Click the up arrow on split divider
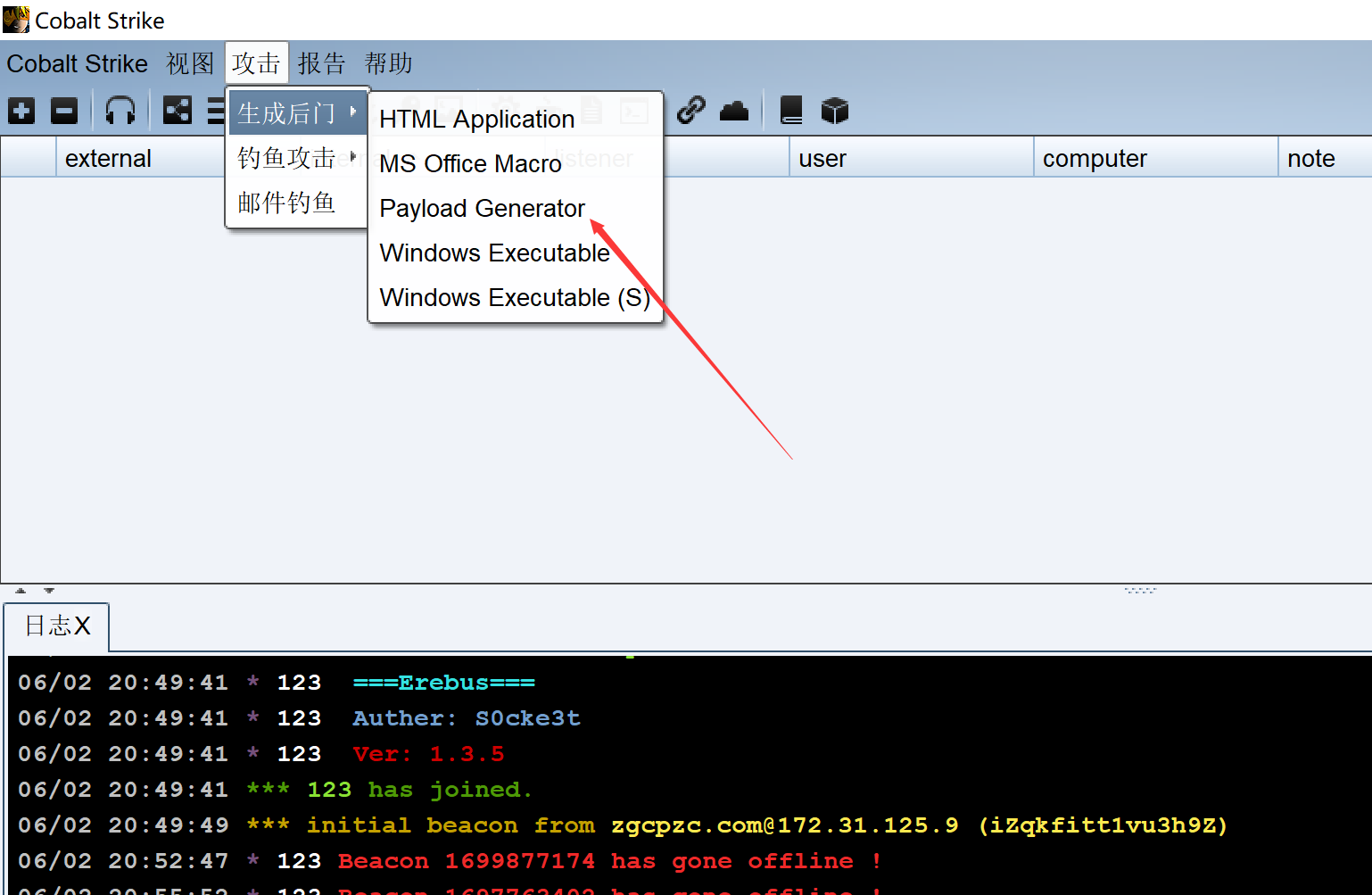Screen dimensions: 1372x895 (21, 591)
